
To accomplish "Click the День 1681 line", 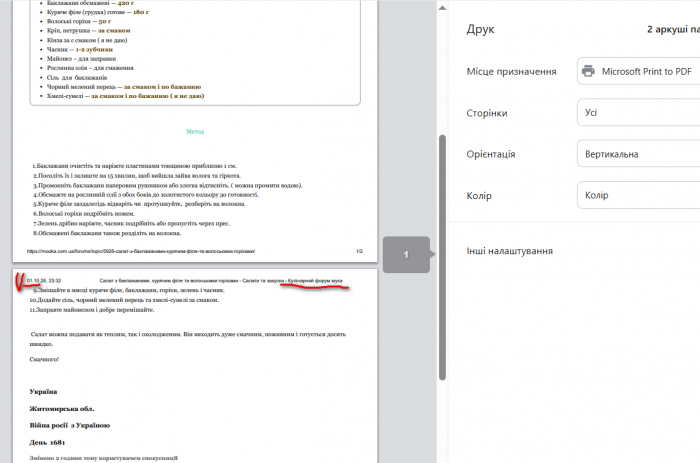I will click(x=47, y=442).
